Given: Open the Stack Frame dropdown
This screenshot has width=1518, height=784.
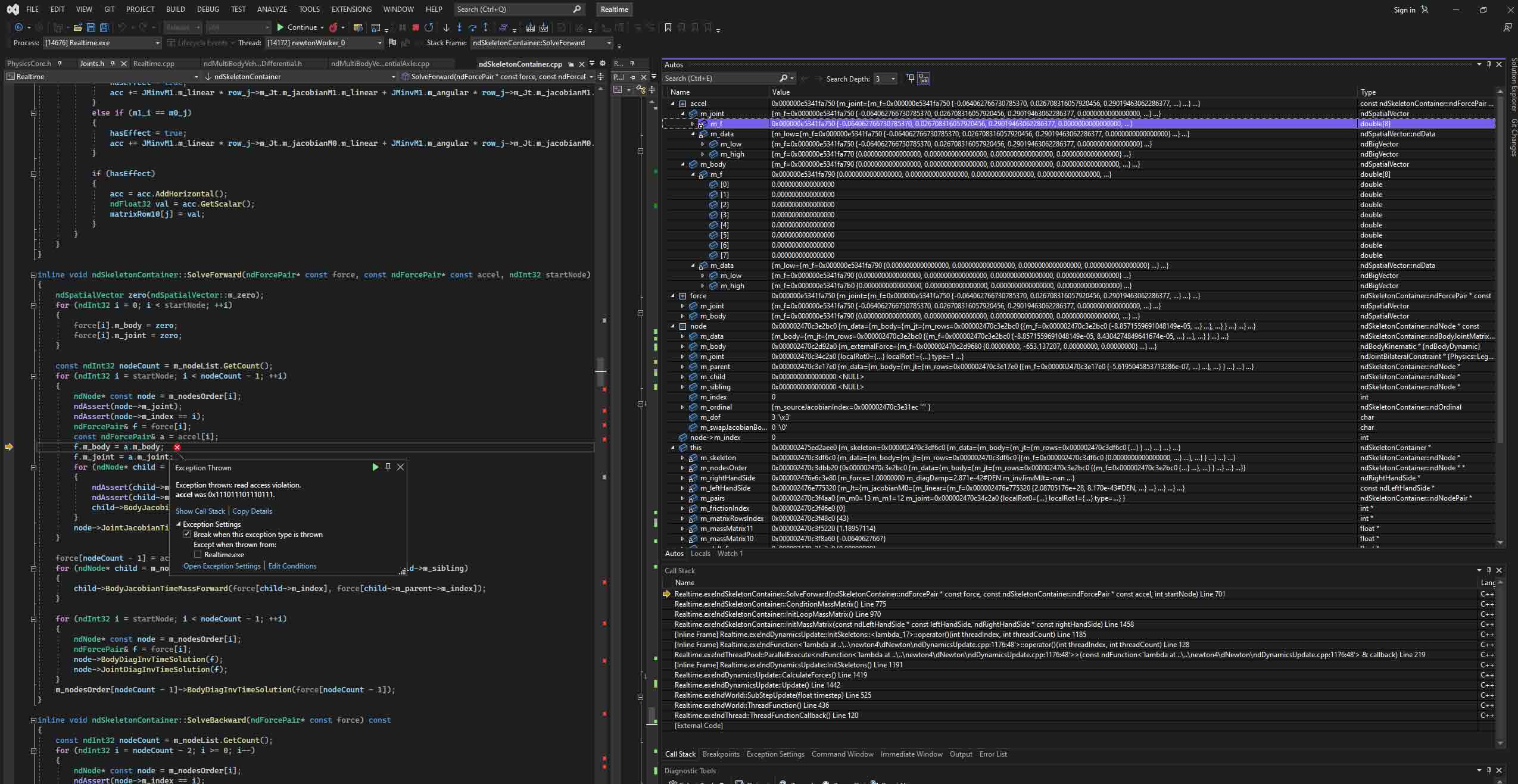Looking at the screenshot, I should [609, 43].
